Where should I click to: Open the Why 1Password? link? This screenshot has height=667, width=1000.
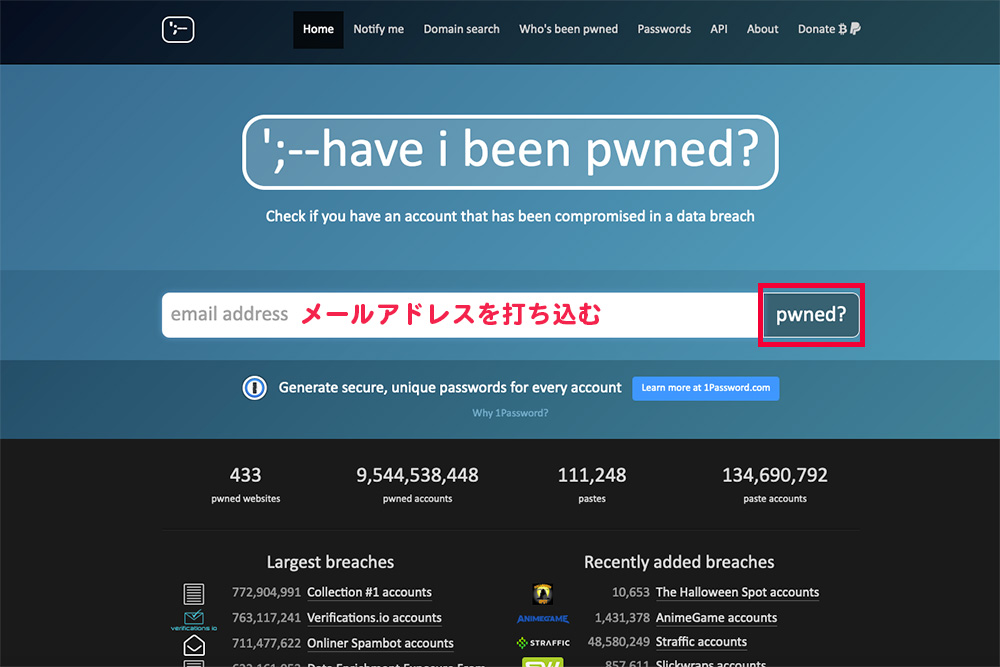coord(510,412)
